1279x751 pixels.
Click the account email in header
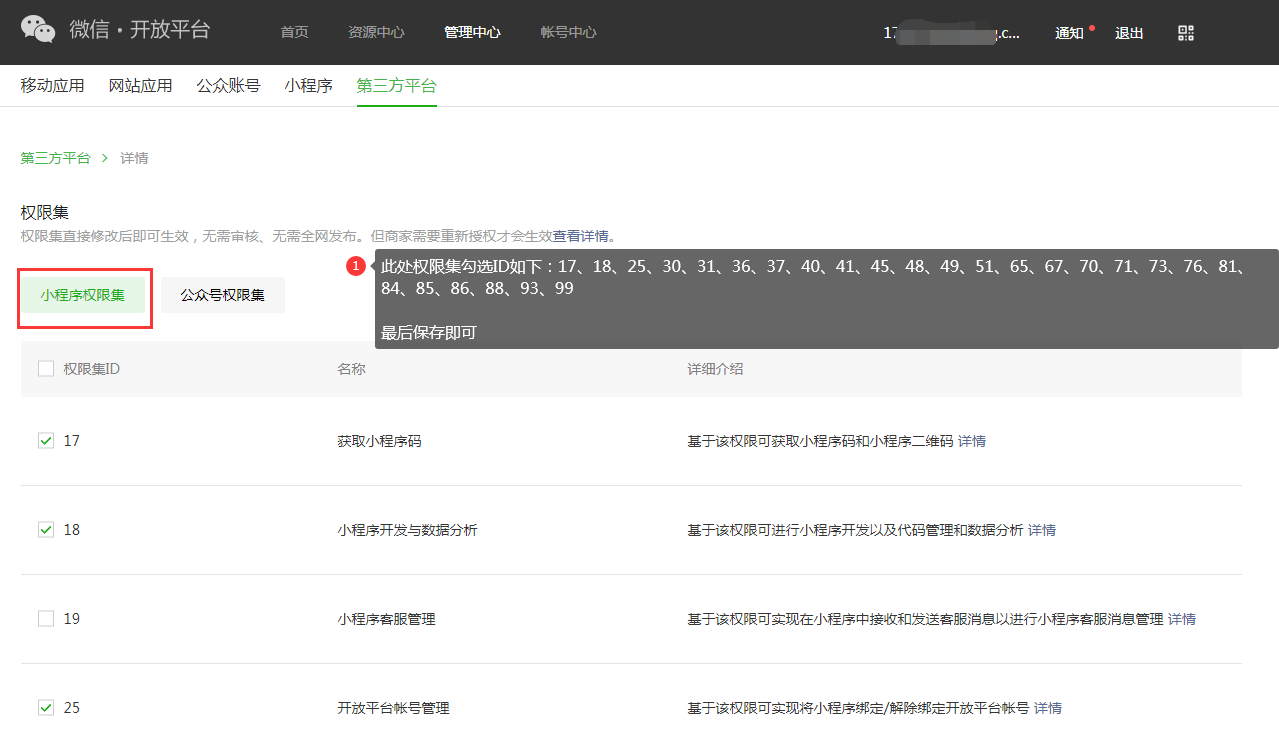click(x=951, y=33)
